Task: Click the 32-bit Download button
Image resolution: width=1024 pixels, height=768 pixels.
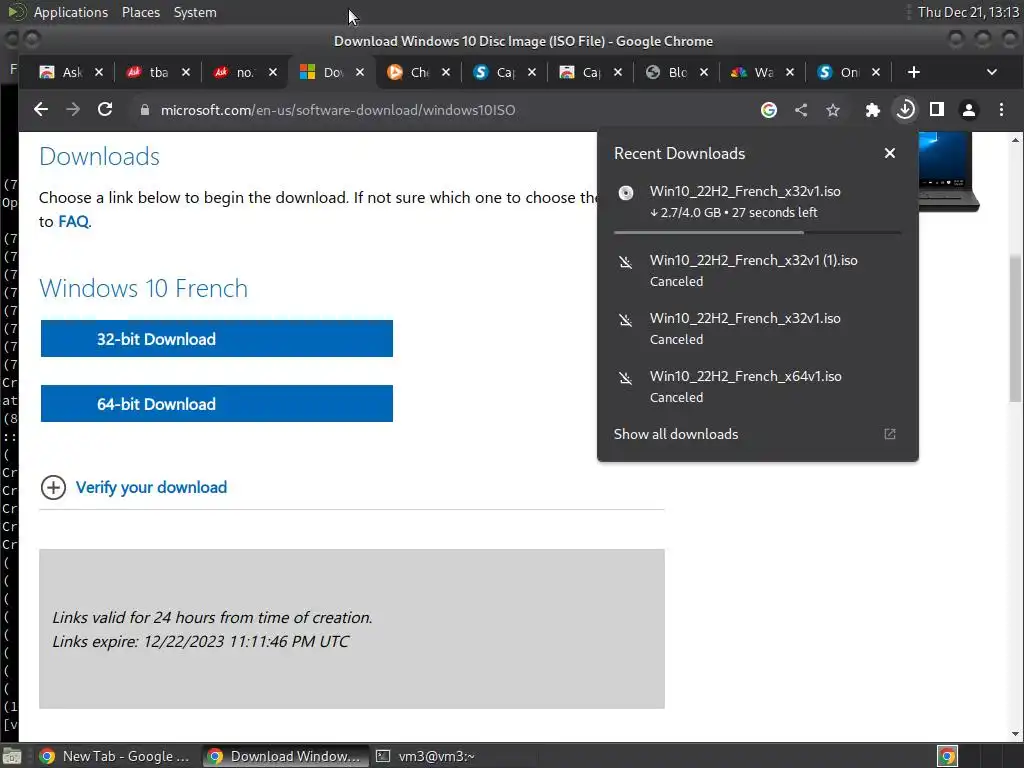Action: pyautogui.click(x=217, y=338)
